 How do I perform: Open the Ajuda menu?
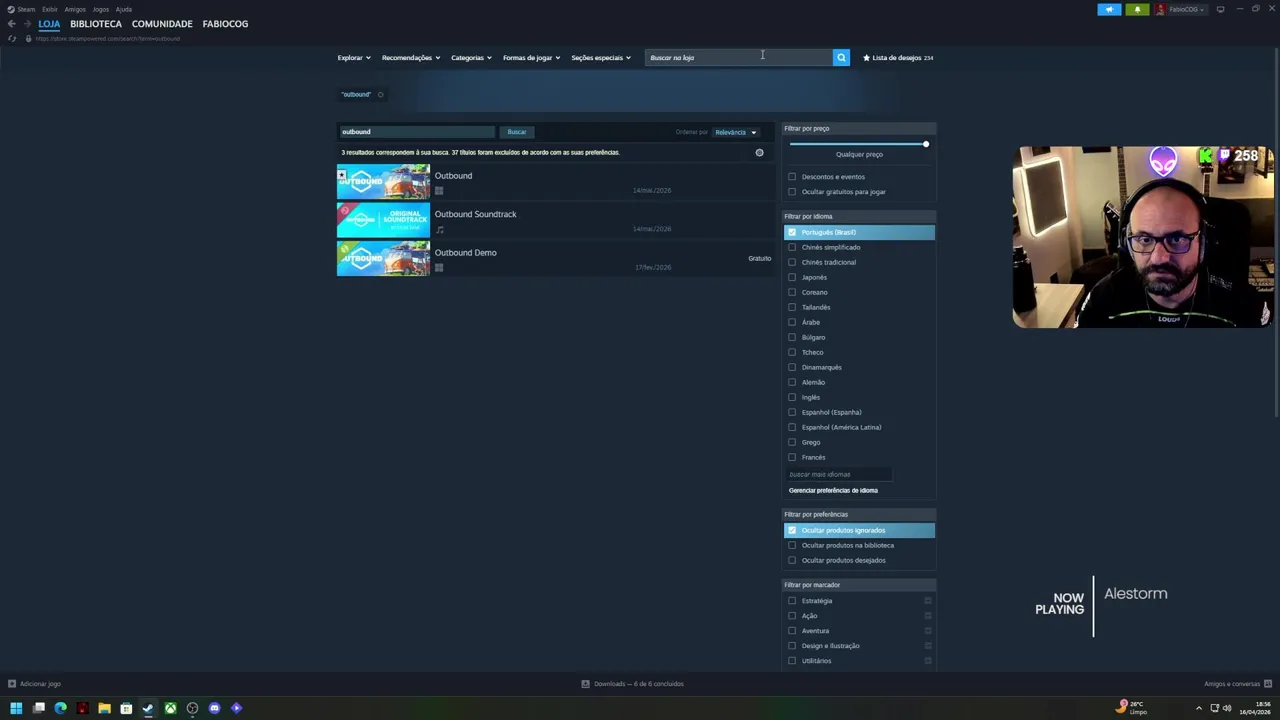(124, 9)
